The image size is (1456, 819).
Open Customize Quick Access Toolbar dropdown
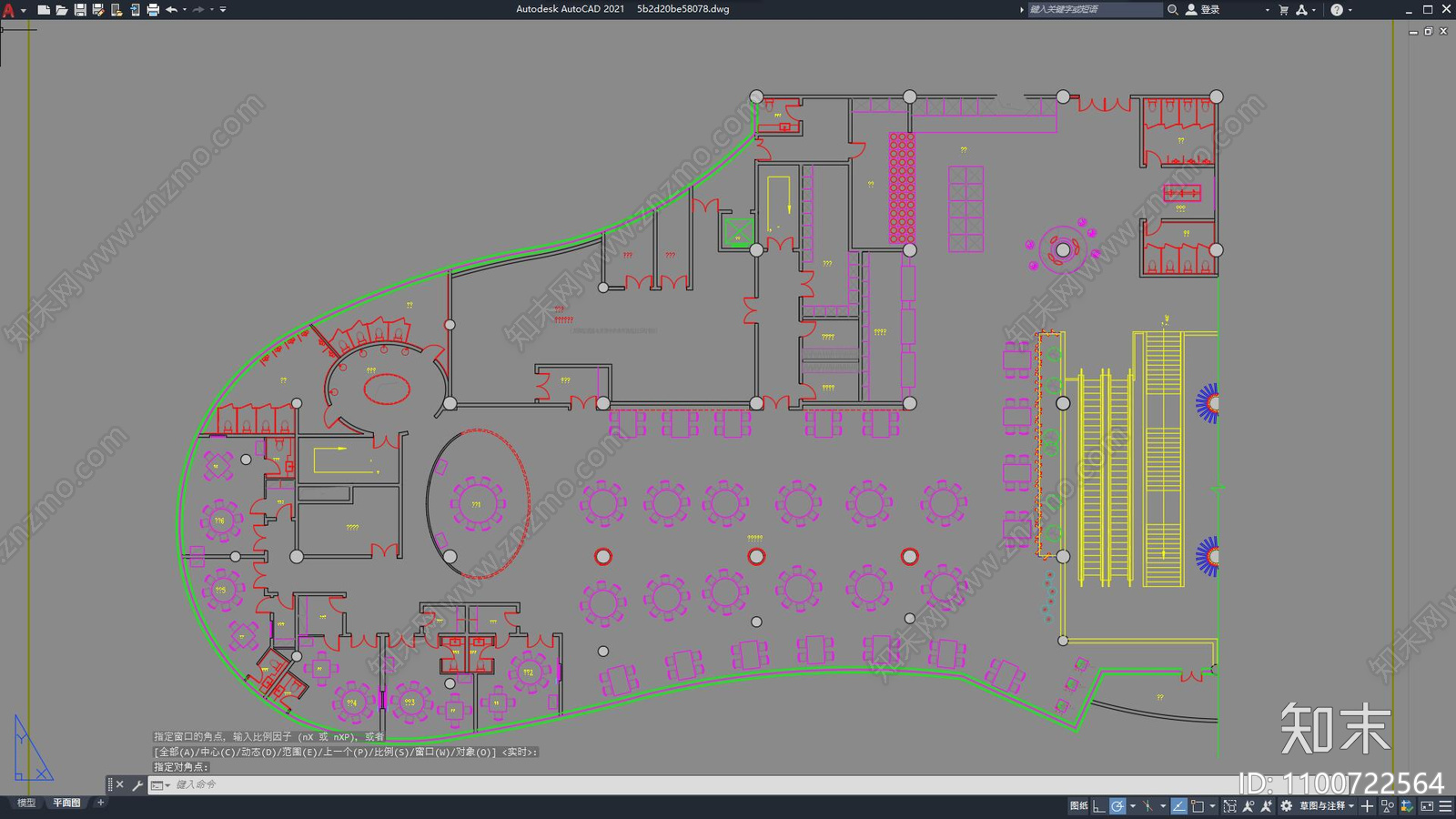(223, 10)
